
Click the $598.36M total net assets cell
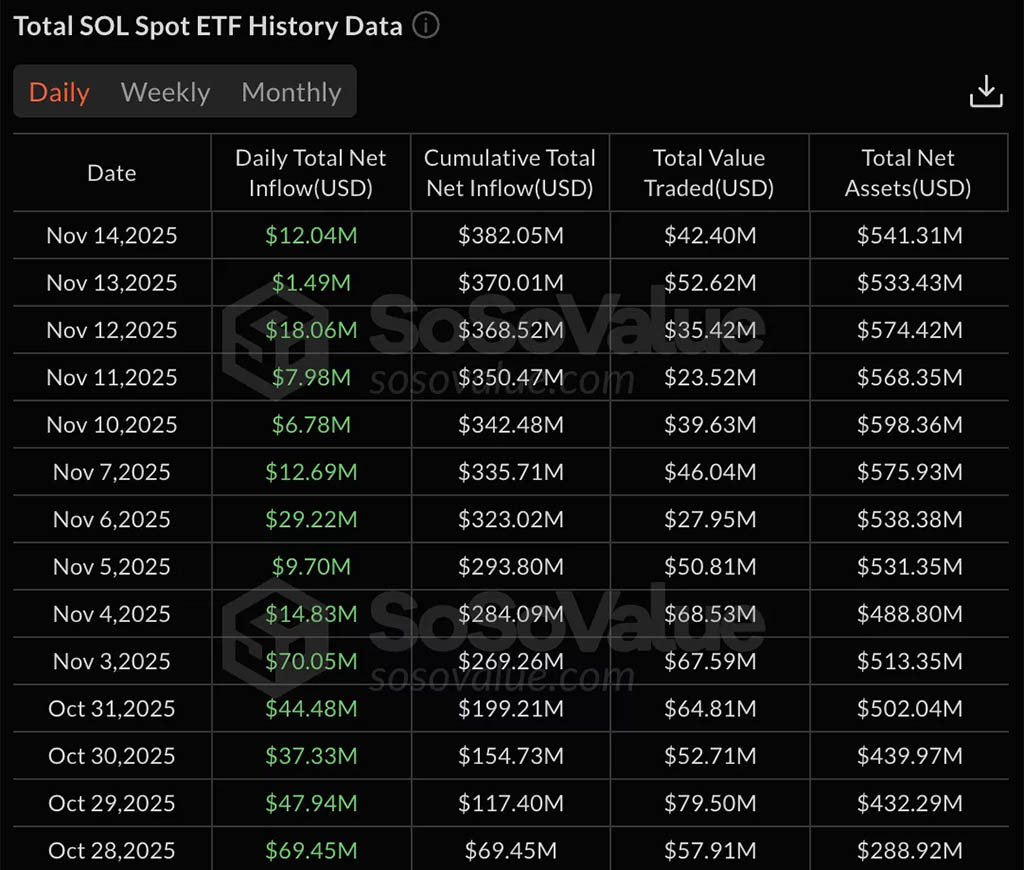click(908, 425)
